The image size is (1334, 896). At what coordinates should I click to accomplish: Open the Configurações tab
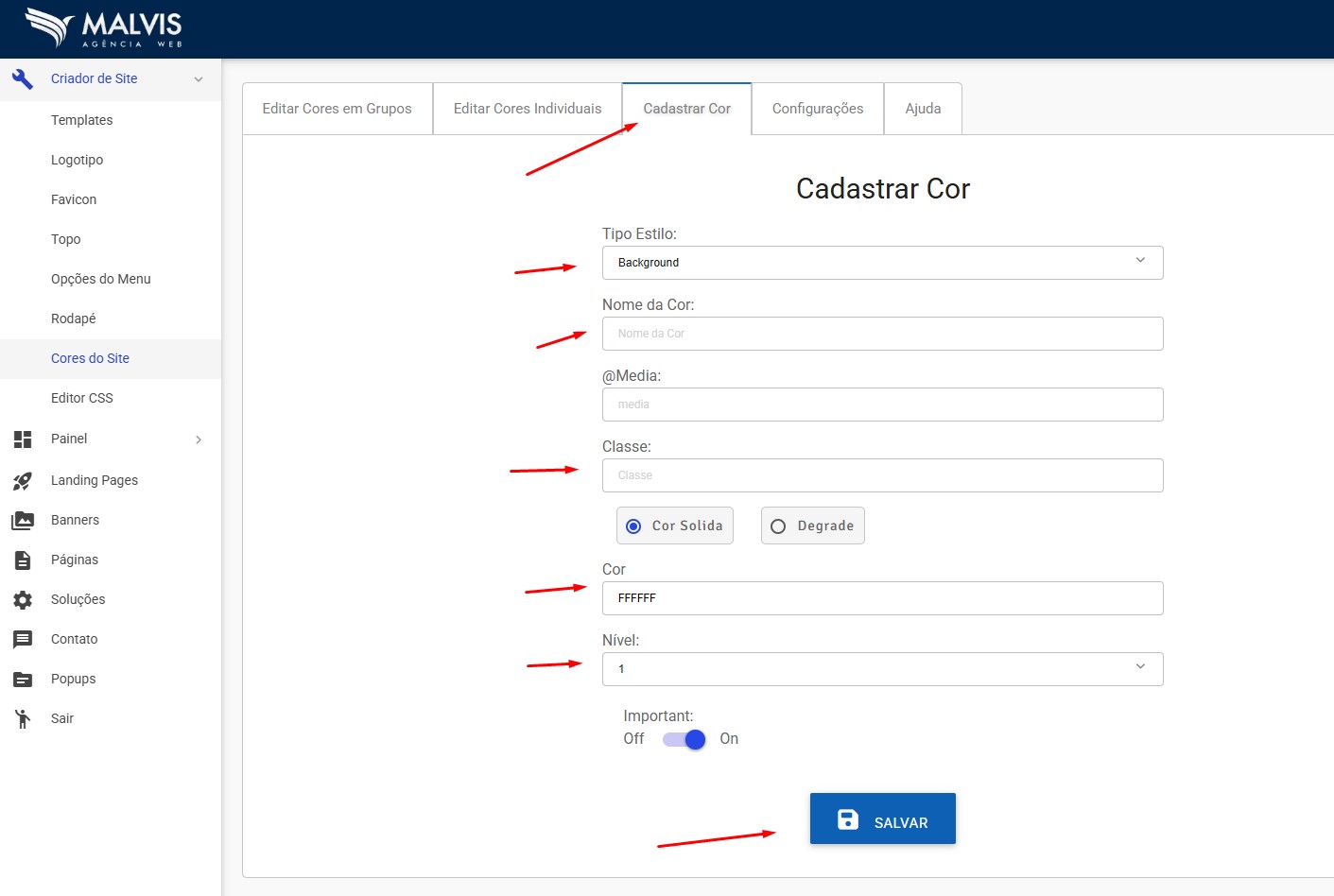818,109
